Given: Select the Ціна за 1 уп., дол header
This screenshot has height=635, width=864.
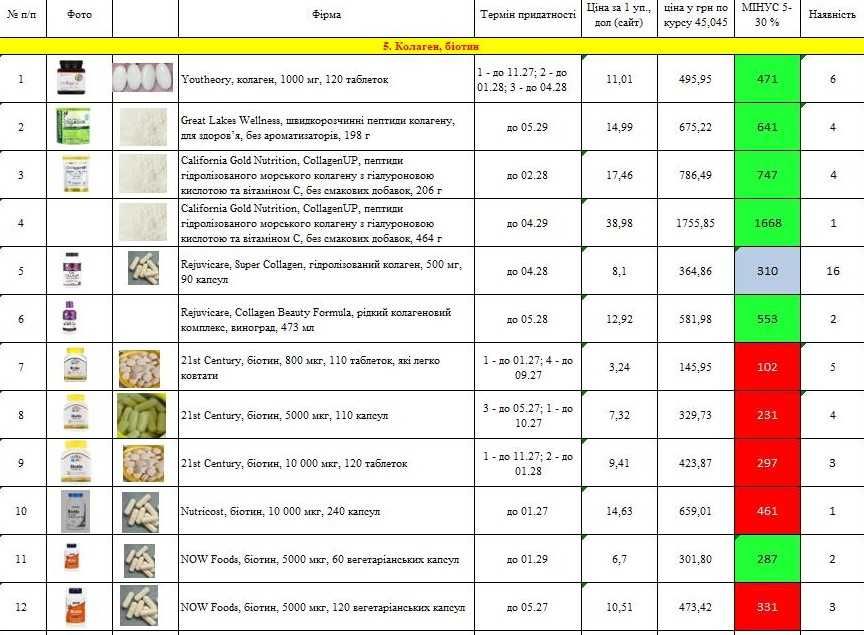Looking at the screenshot, I should tap(619, 15).
